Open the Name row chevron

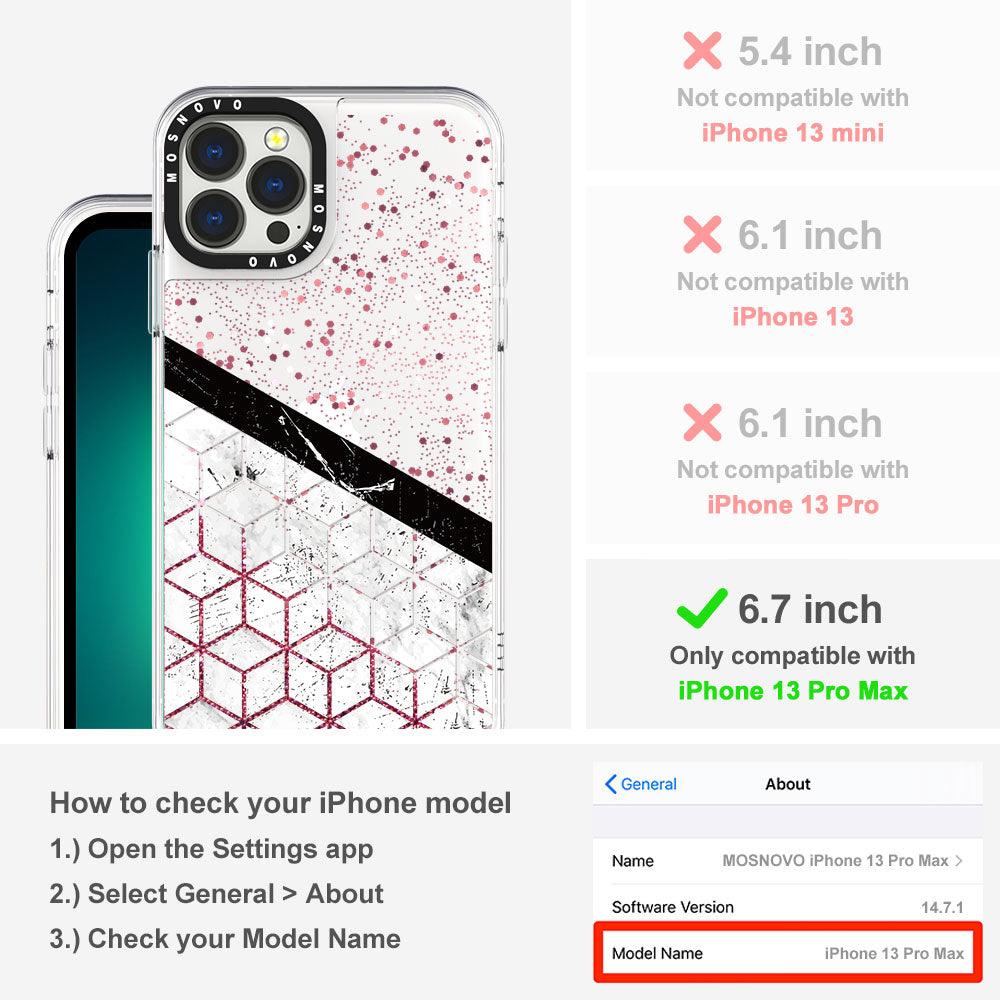tap(959, 860)
